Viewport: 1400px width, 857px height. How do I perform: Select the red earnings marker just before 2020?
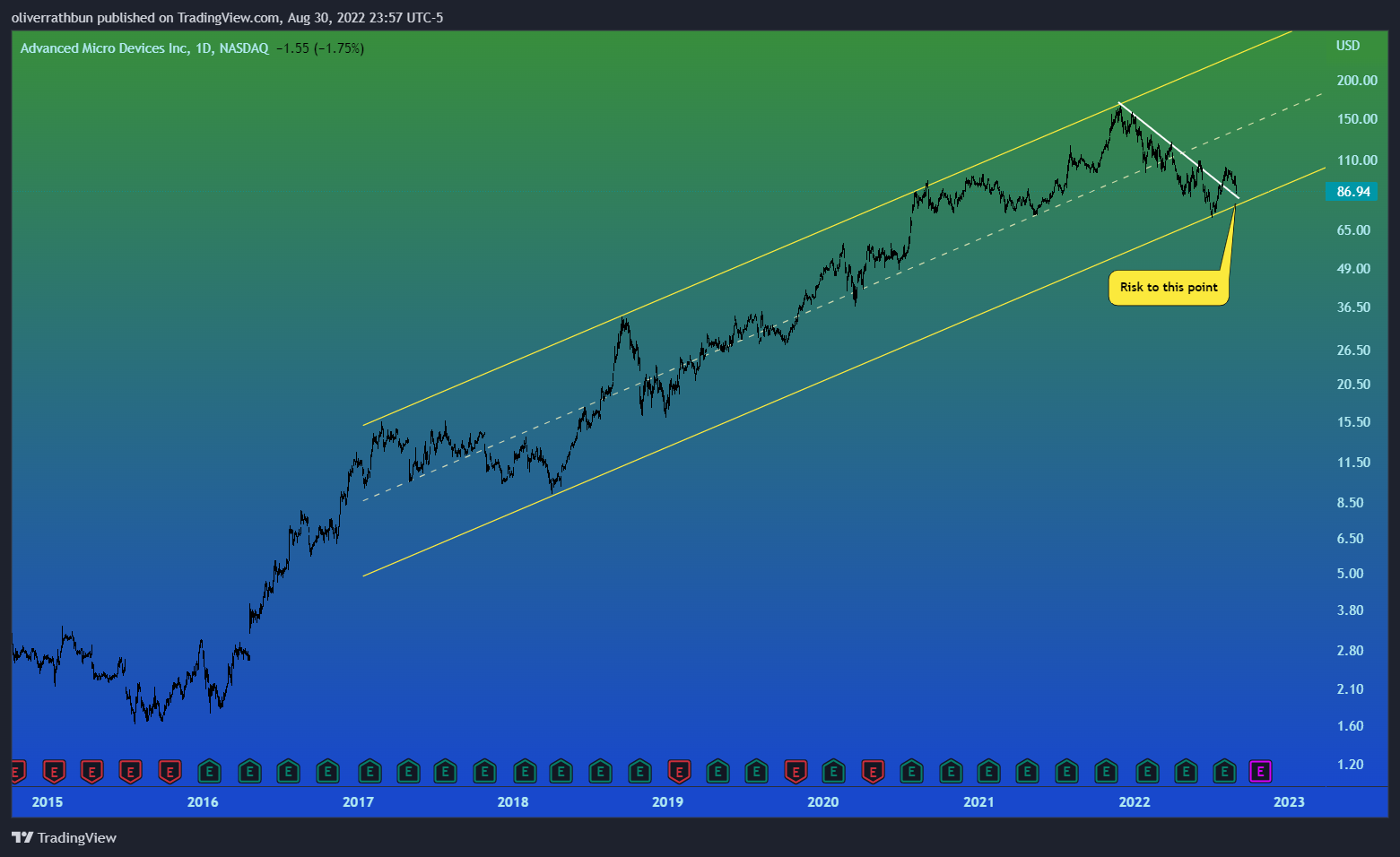coord(796,771)
